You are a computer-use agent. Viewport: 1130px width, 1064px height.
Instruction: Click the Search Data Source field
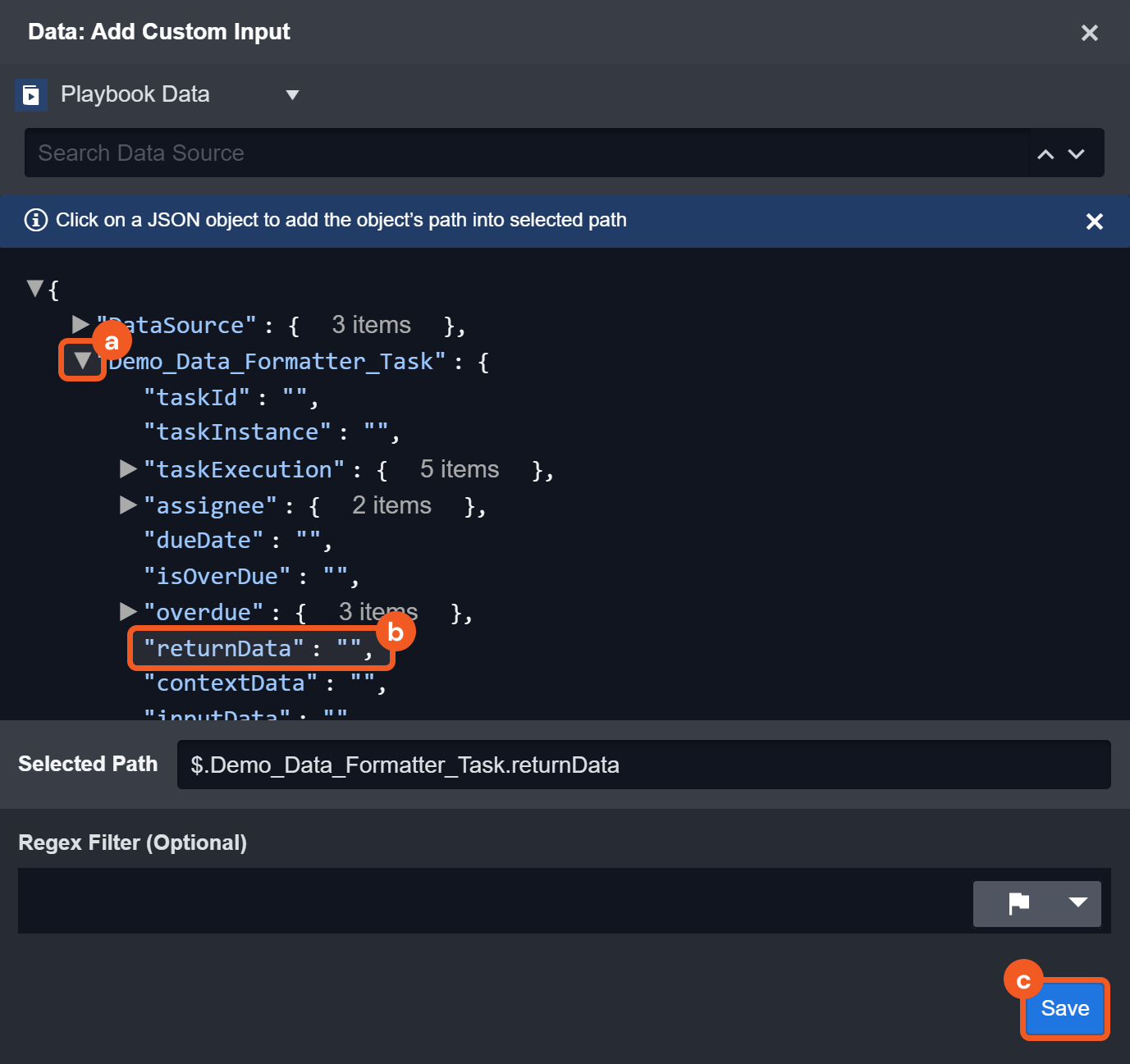coord(525,153)
